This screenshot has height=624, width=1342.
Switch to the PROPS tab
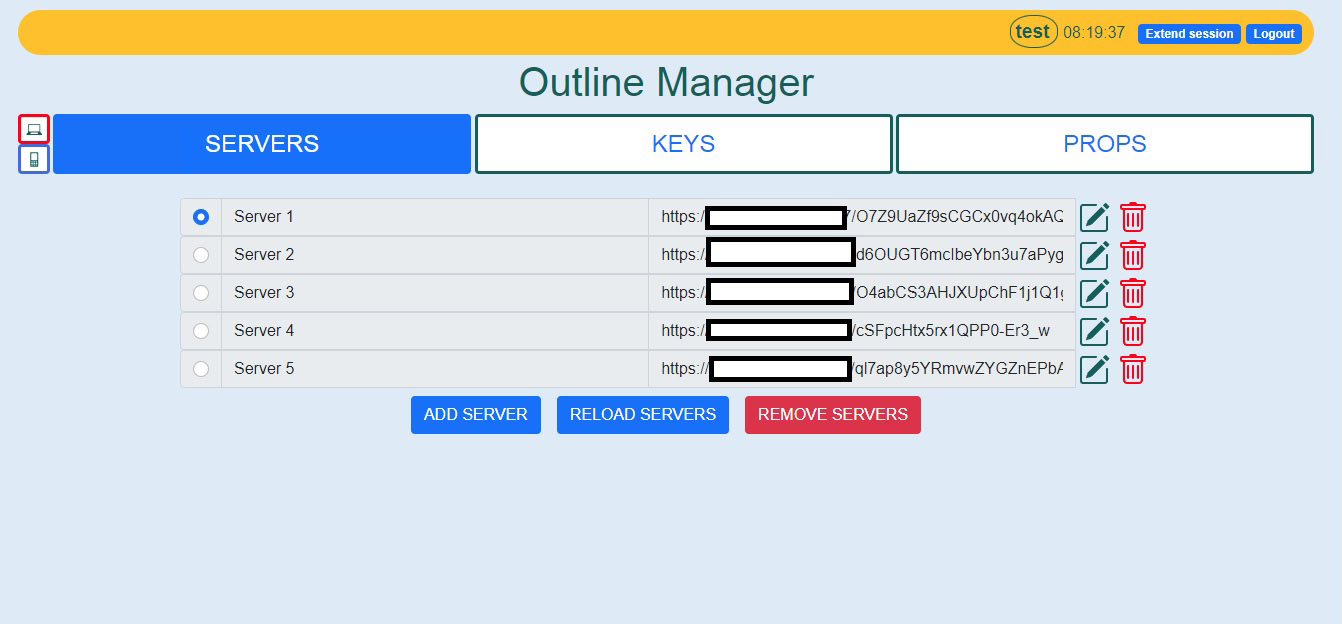point(1104,143)
